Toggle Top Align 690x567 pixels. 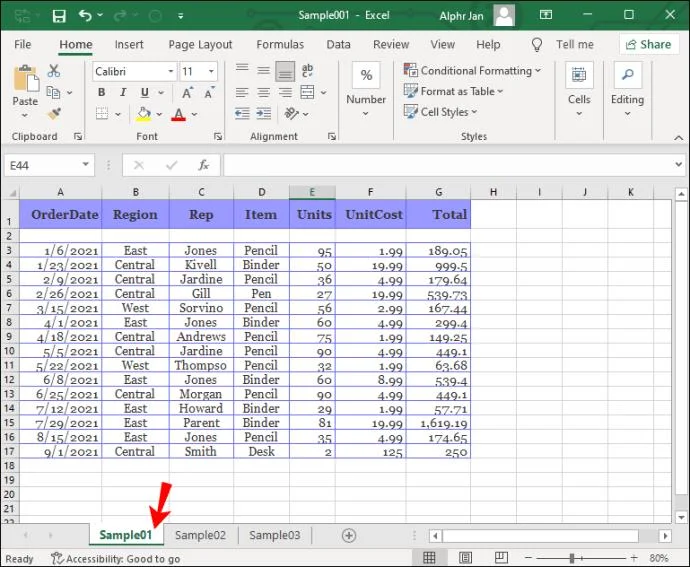pyautogui.click(x=242, y=70)
